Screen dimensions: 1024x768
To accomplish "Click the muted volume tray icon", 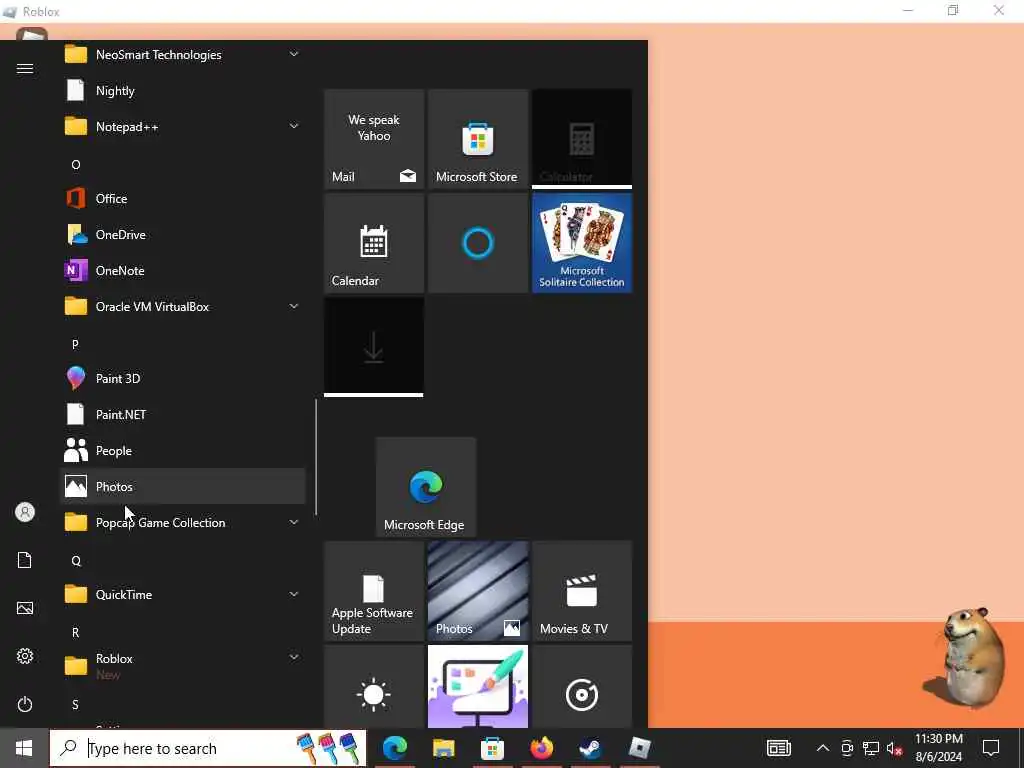I will pyautogui.click(x=895, y=749).
